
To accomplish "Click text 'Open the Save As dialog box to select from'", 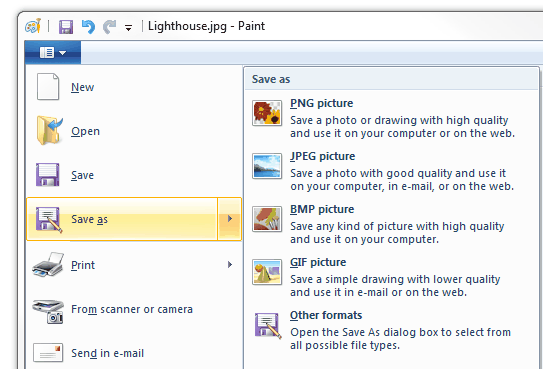I will click(401, 332).
